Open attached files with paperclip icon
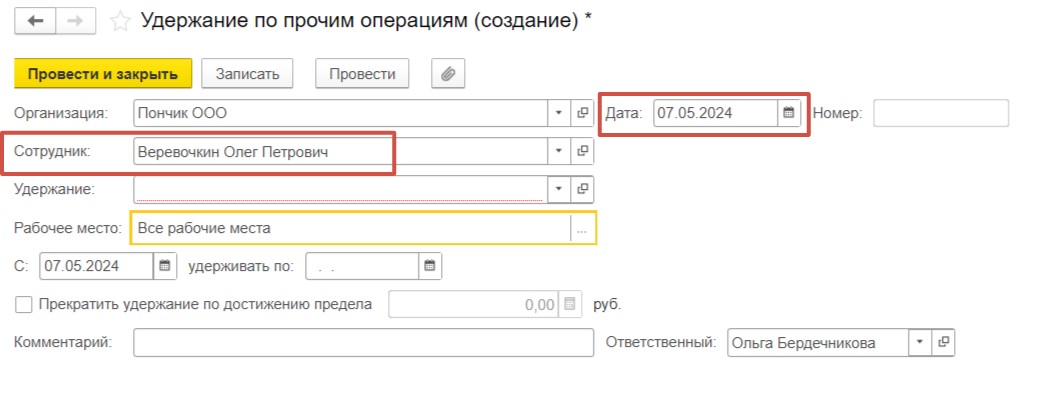Screen dimensions: 1047x394 click(448, 73)
